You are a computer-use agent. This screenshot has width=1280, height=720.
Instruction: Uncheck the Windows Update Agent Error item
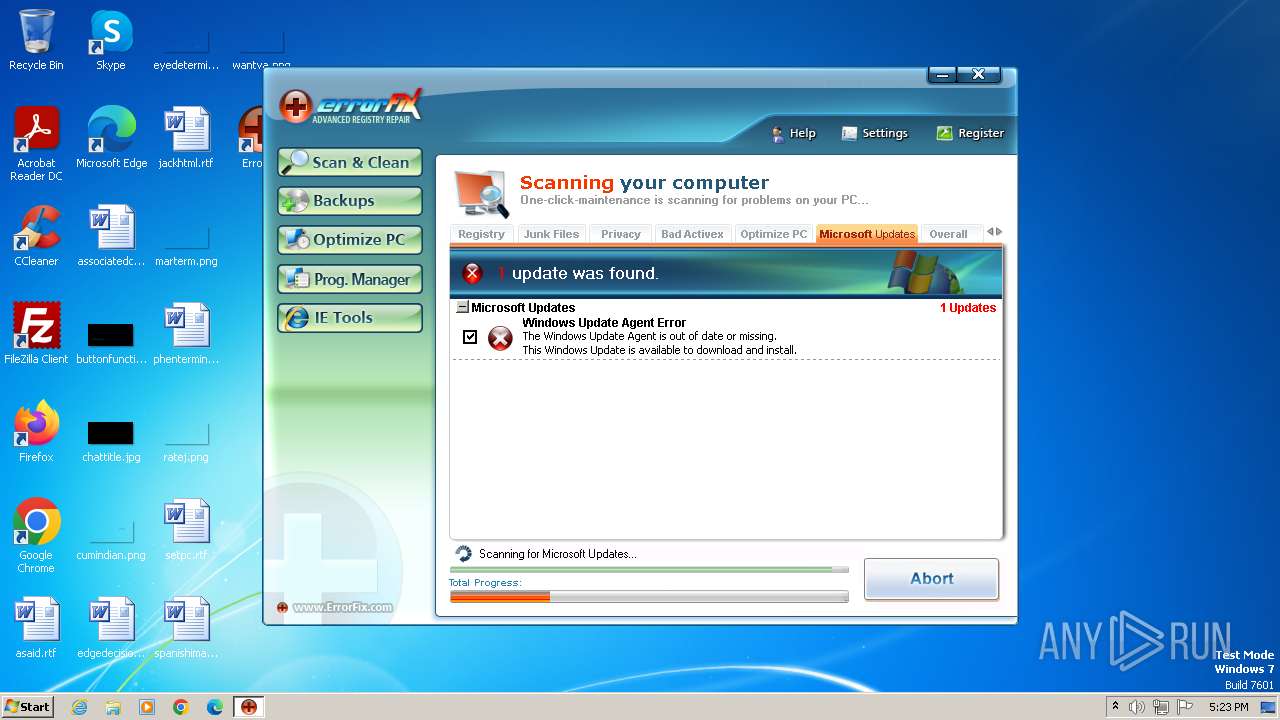pos(470,337)
